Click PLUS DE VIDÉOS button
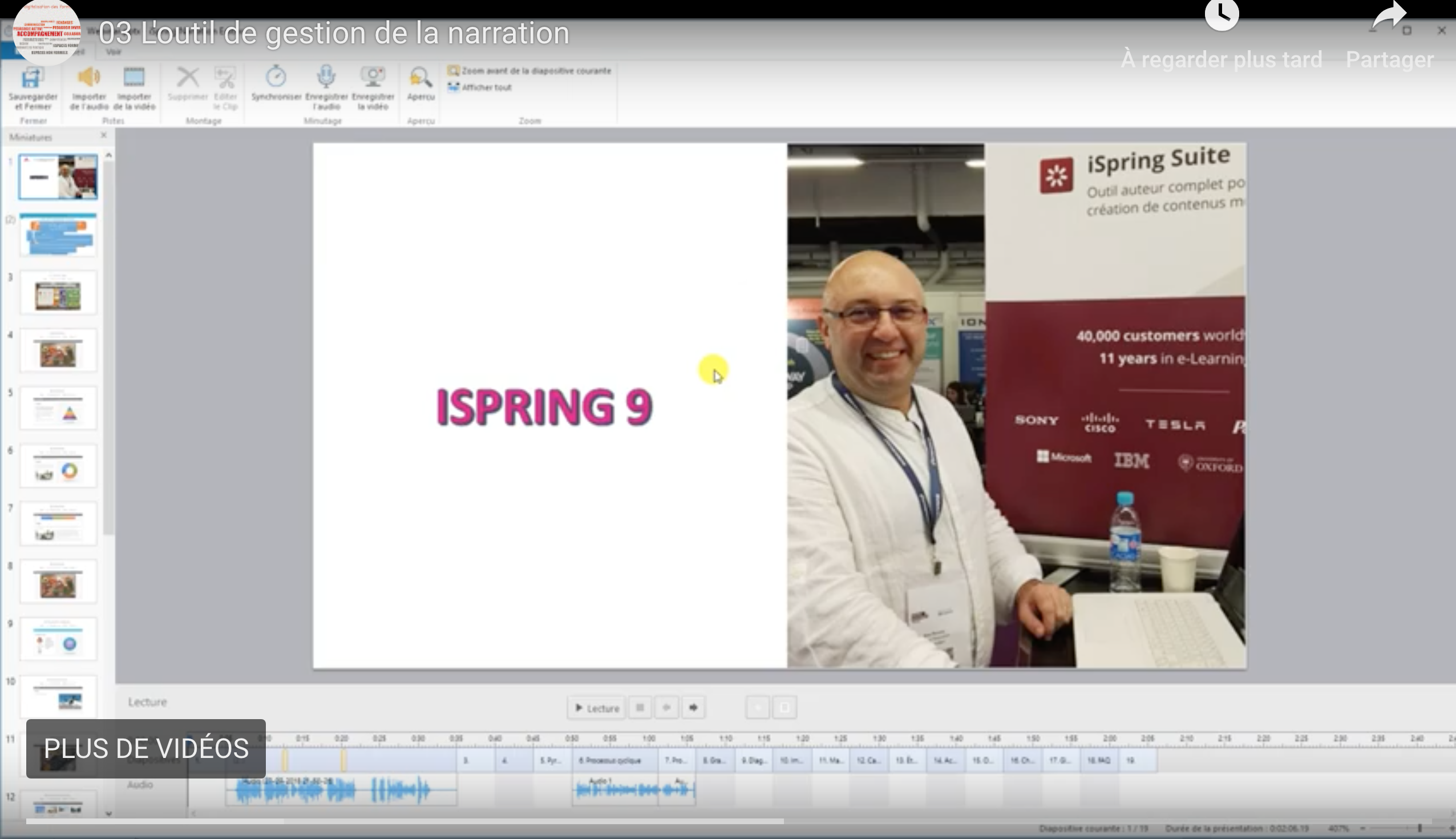Image resolution: width=1456 pixels, height=839 pixels. pos(145,748)
